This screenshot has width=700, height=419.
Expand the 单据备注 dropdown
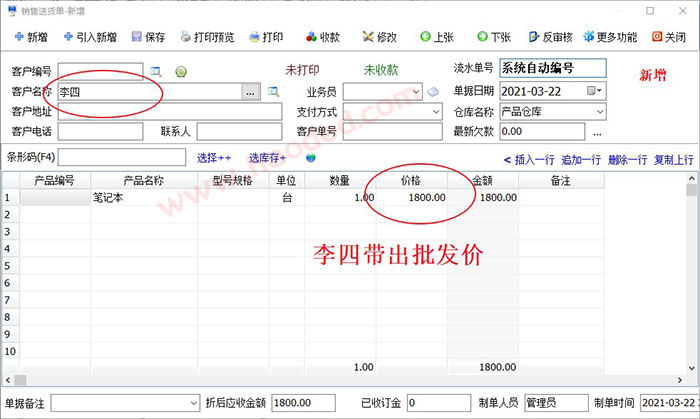194,403
